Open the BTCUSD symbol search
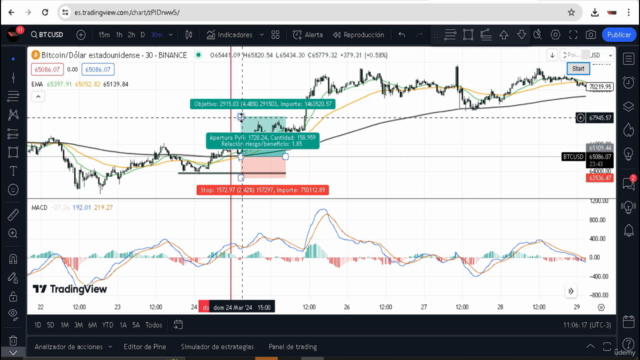 tap(47, 35)
